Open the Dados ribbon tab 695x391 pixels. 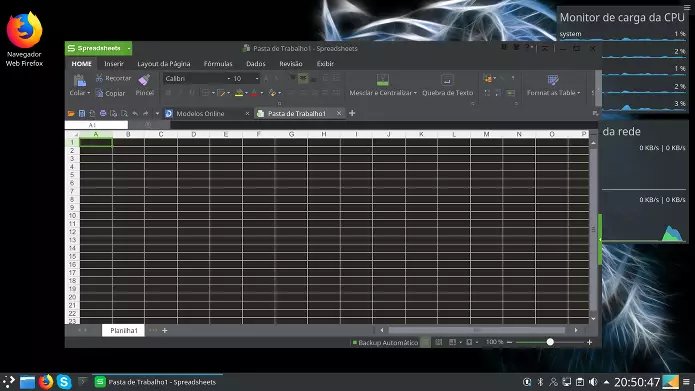[256, 64]
